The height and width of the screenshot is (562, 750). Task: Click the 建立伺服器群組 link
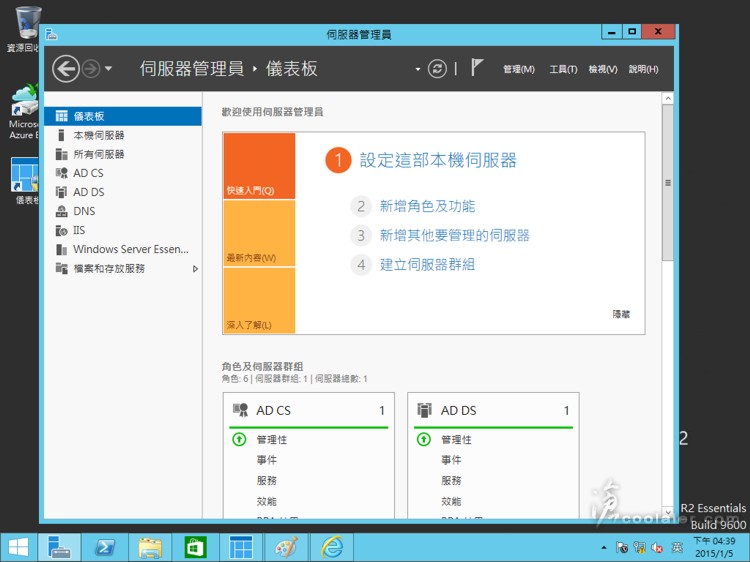427,264
